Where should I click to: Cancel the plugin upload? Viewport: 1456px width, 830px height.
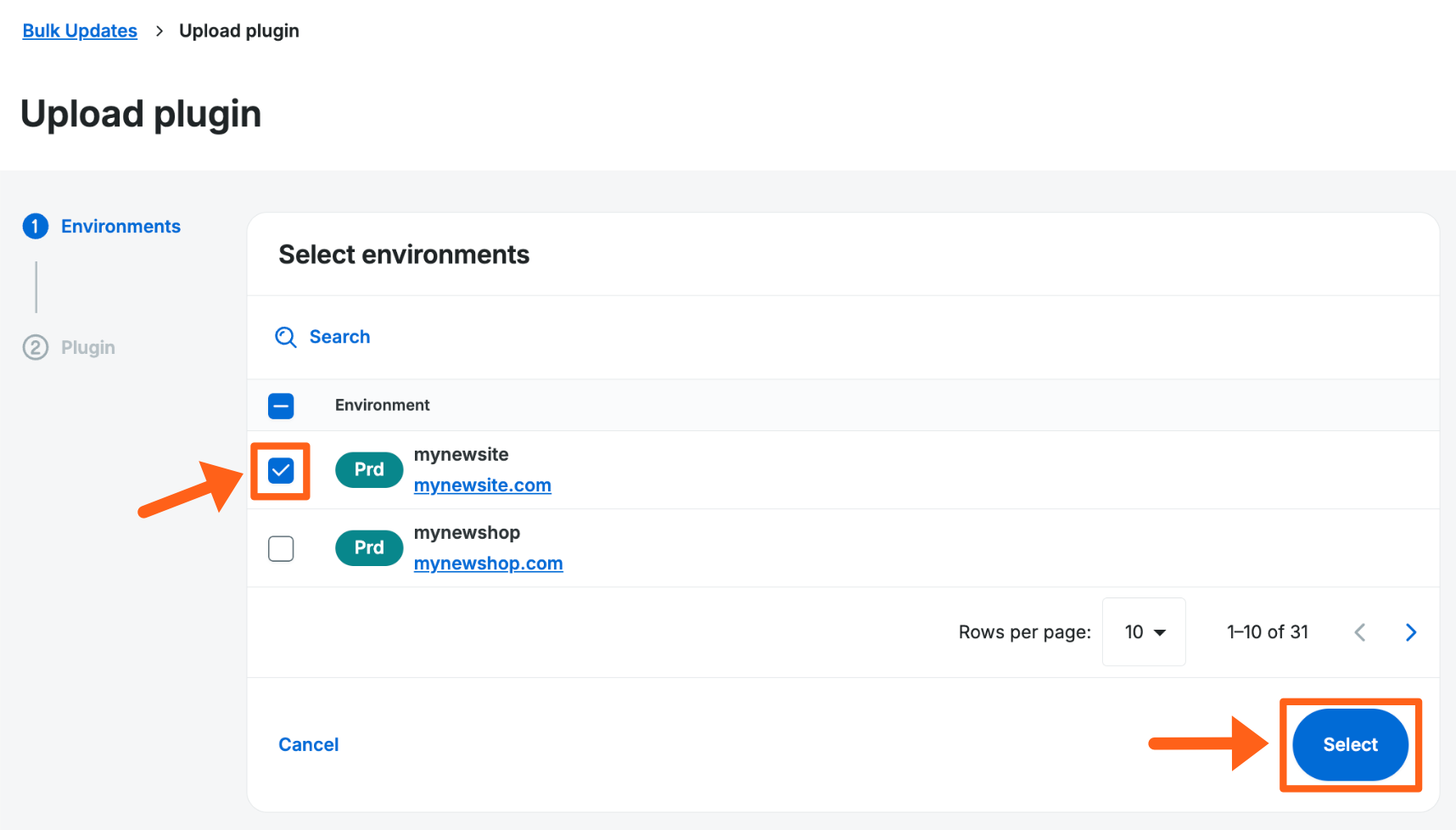point(308,744)
